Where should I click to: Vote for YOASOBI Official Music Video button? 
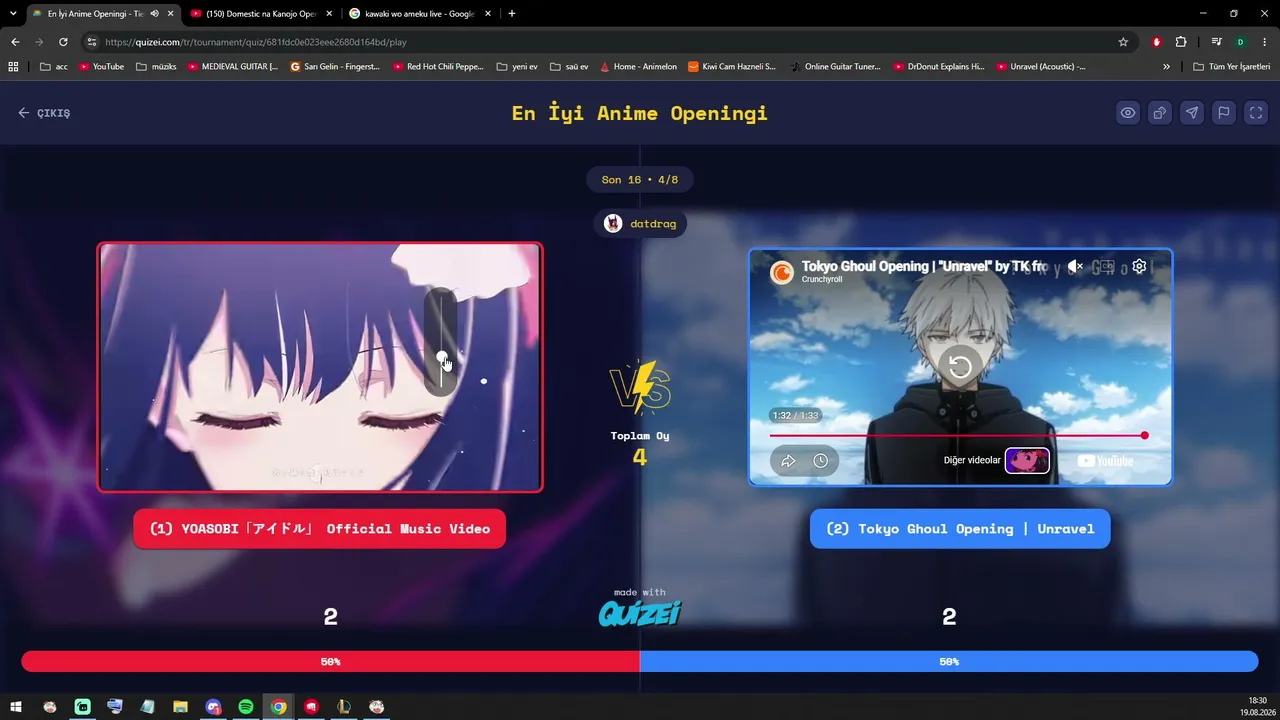320,529
